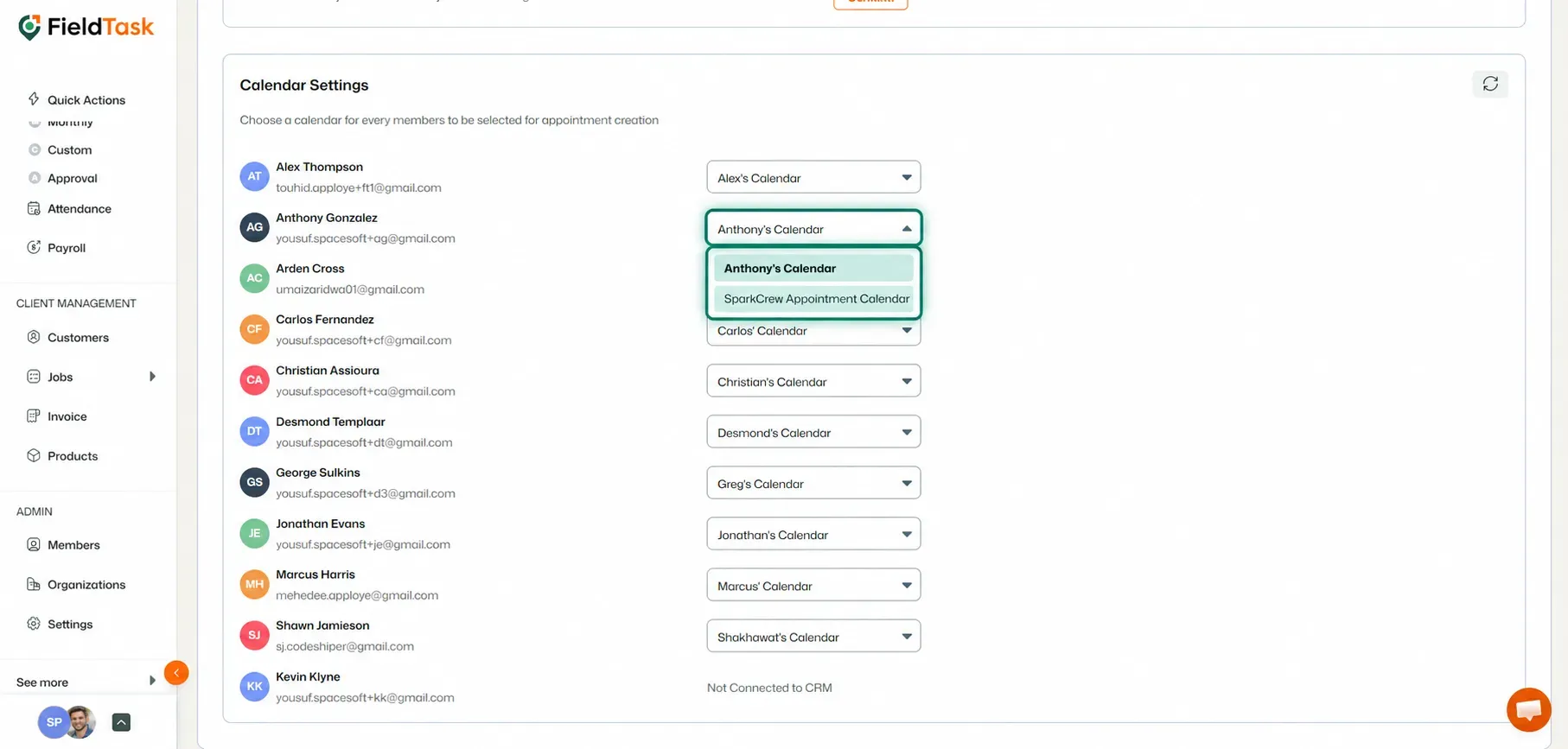The image size is (1568, 749).
Task: Click the Marcus Harris name
Action: coord(316,574)
